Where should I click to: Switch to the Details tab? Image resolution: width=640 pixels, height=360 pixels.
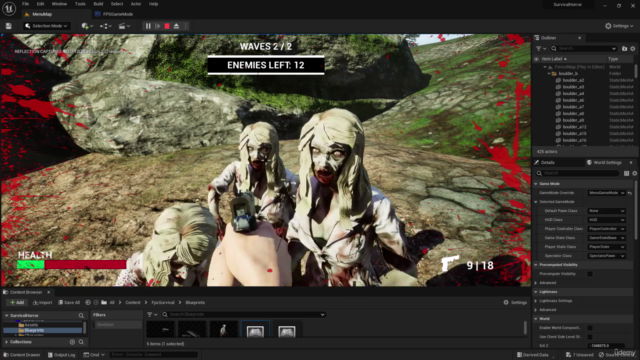pyautogui.click(x=547, y=162)
